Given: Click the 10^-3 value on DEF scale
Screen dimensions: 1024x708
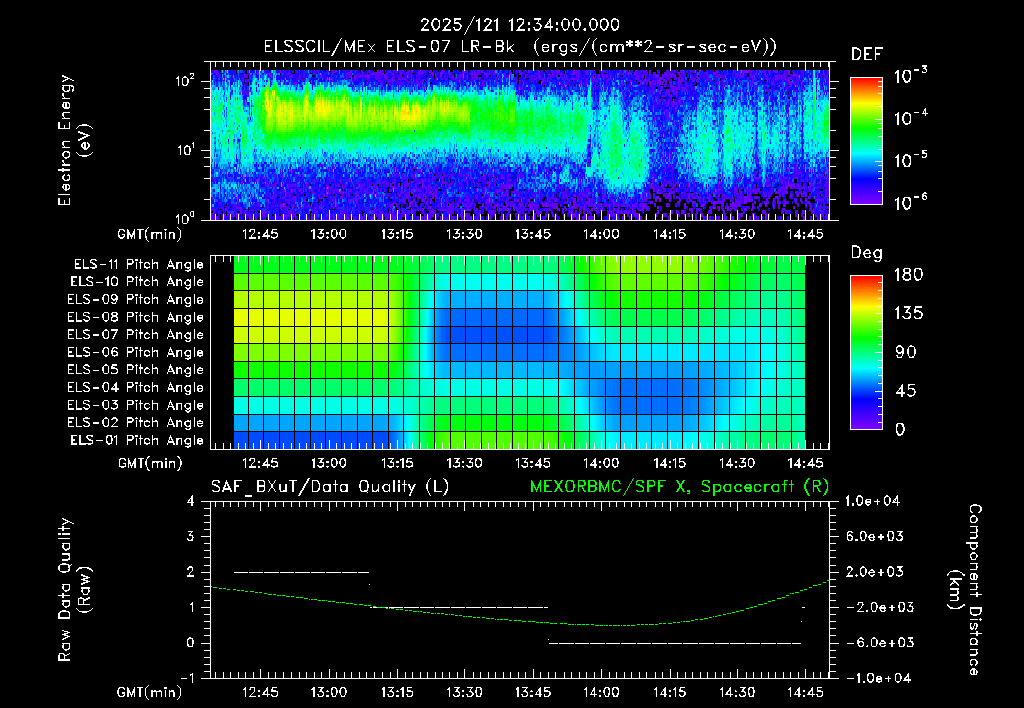Looking at the screenshot, I should tap(910, 76).
